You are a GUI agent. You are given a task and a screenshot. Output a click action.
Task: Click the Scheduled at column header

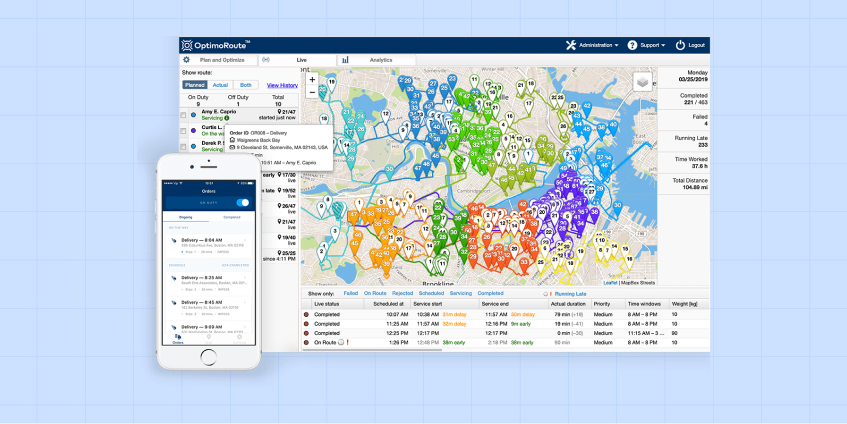tap(388, 304)
